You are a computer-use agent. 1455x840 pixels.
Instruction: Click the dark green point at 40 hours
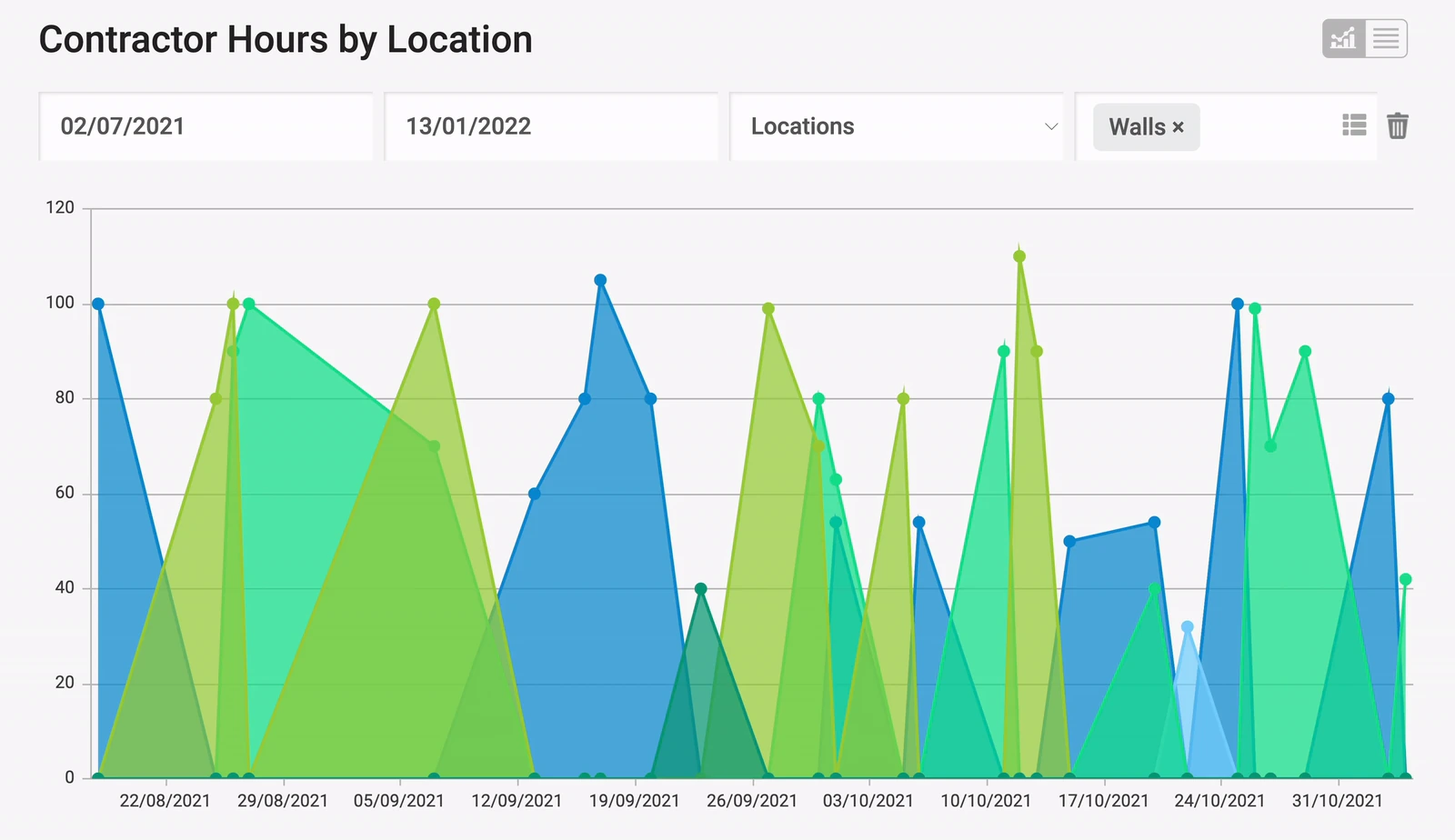tap(700, 589)
